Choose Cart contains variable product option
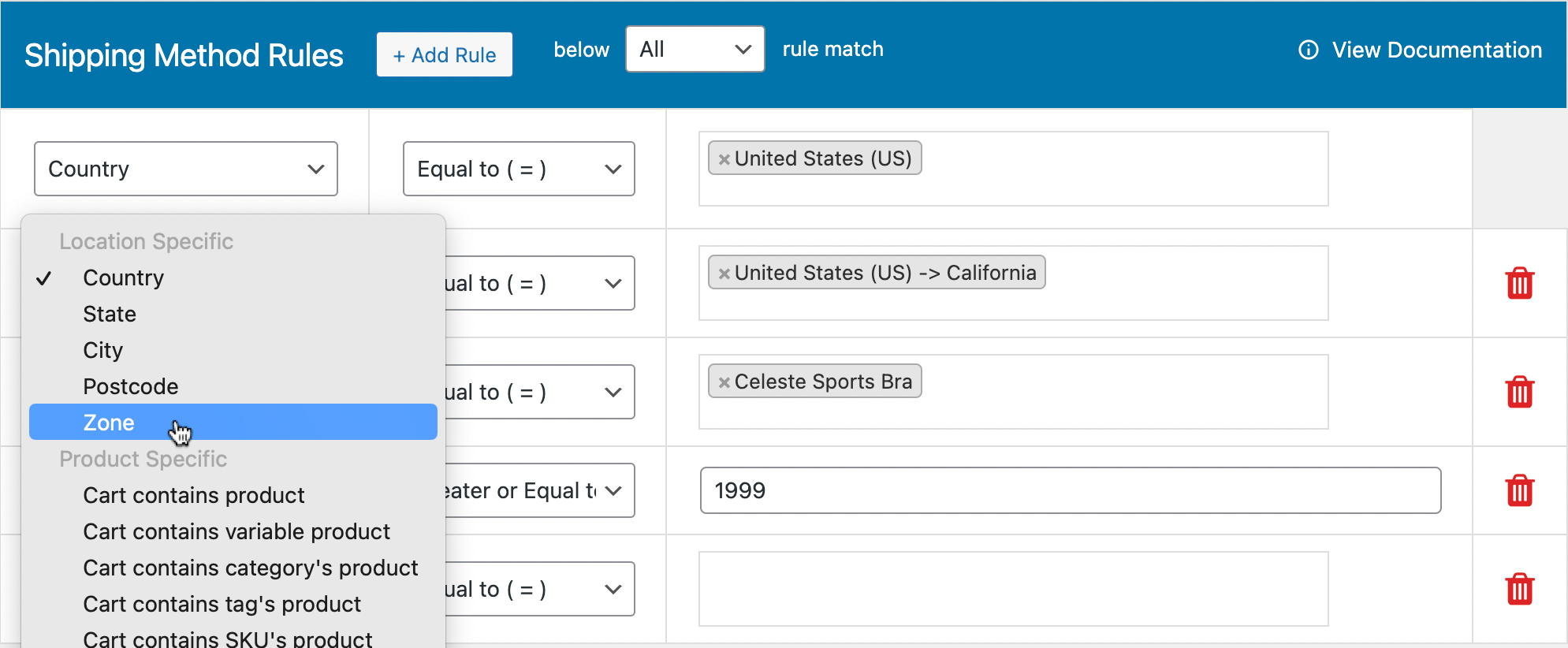 (233, 531)
